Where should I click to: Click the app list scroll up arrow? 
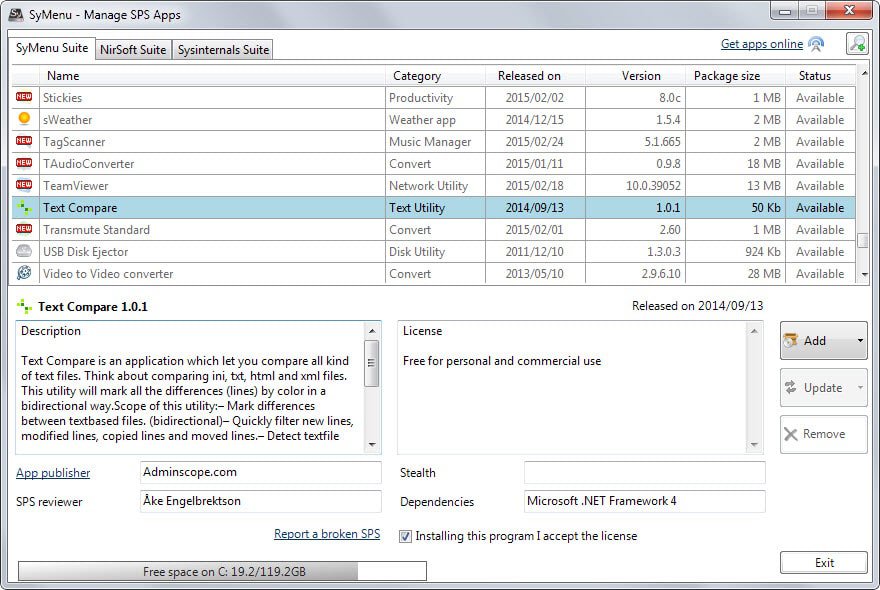864,73
